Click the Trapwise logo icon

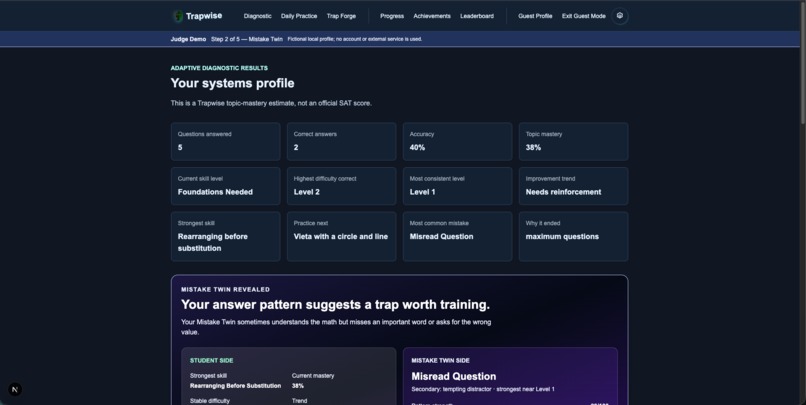(178, 16)
